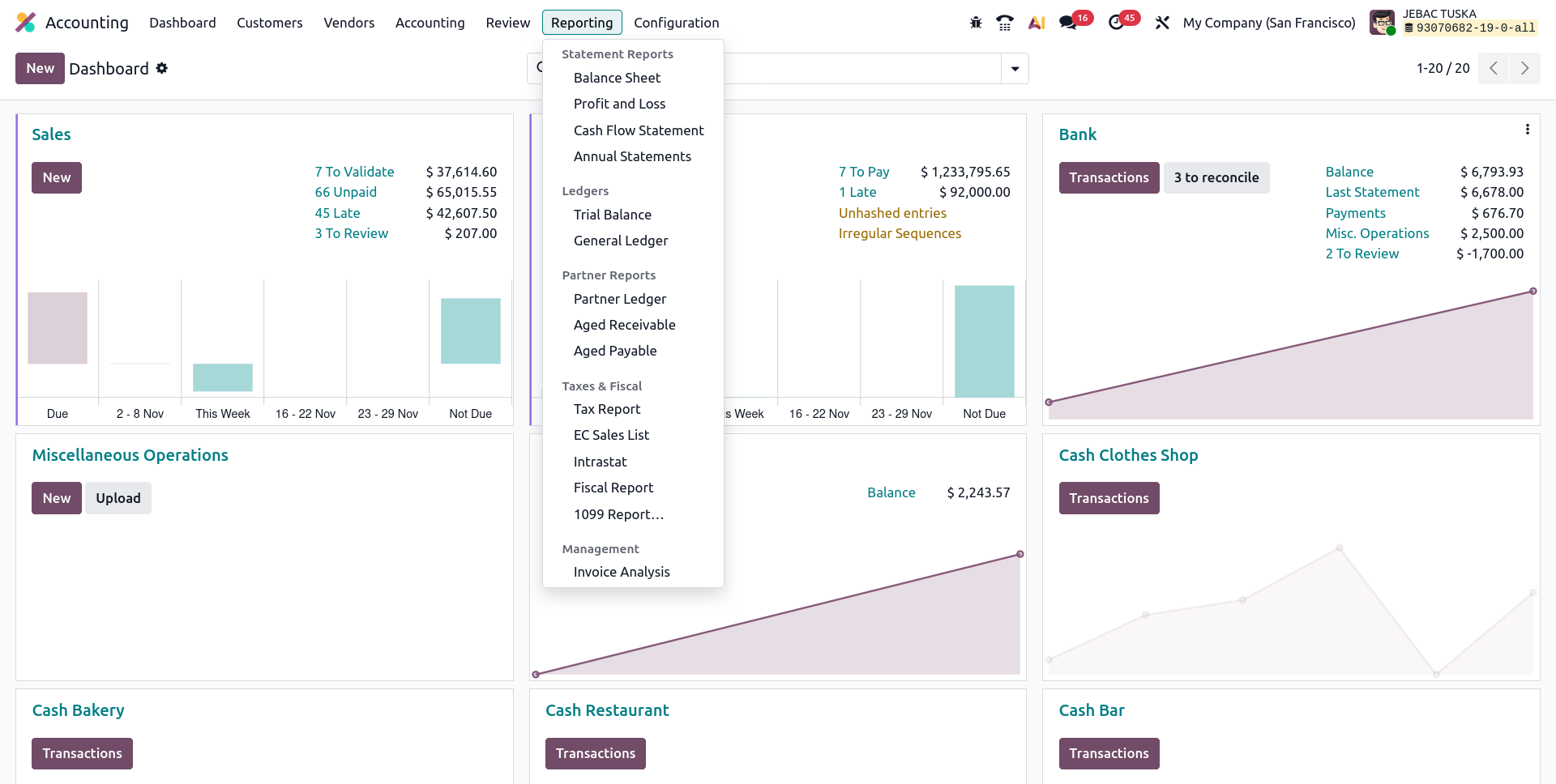
Task: Click the Not Due bar in Sales chart
Action: pyautogui.click(x=470, y=331)
